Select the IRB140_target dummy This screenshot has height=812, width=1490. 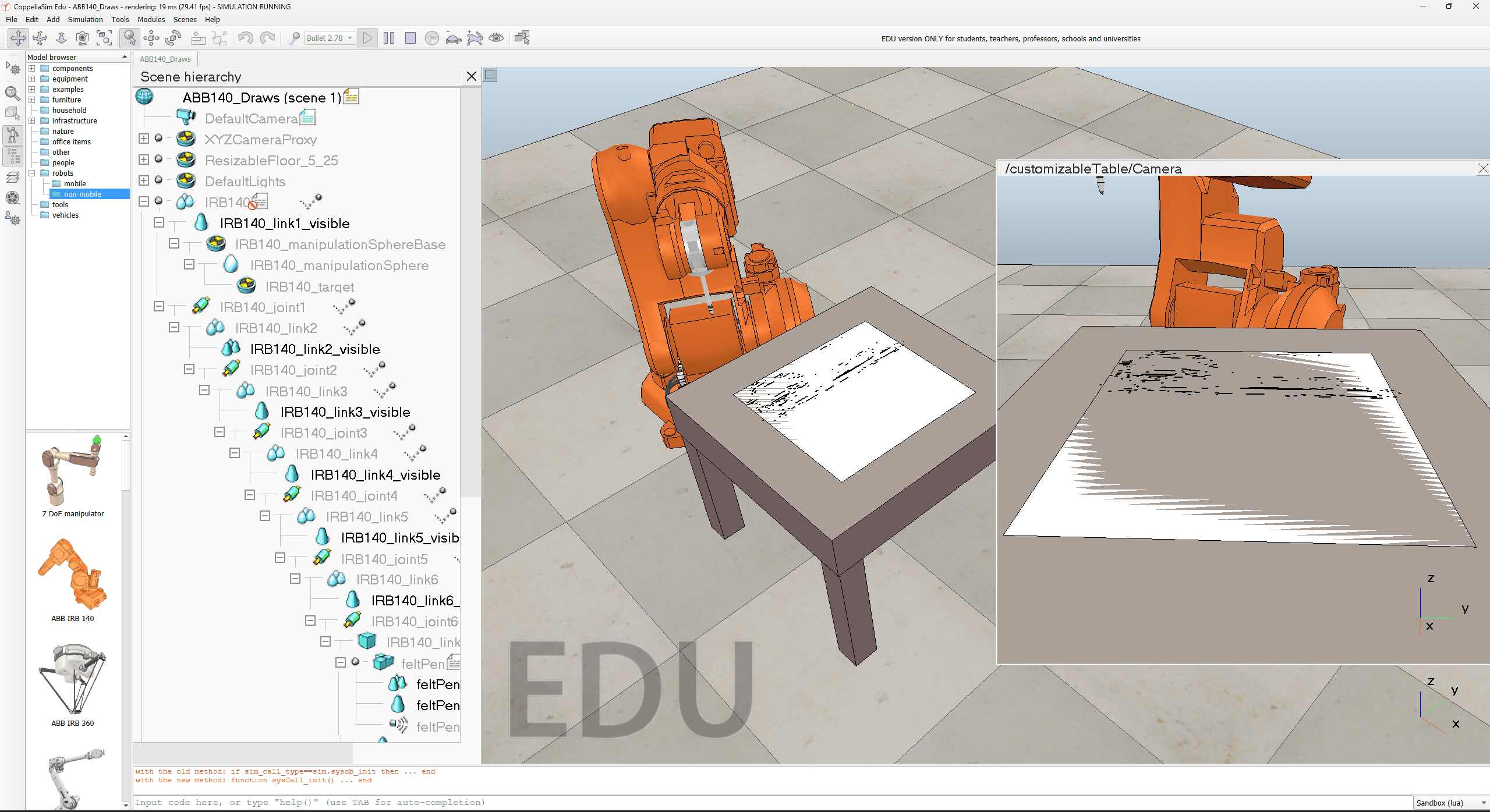coord(310,286)
